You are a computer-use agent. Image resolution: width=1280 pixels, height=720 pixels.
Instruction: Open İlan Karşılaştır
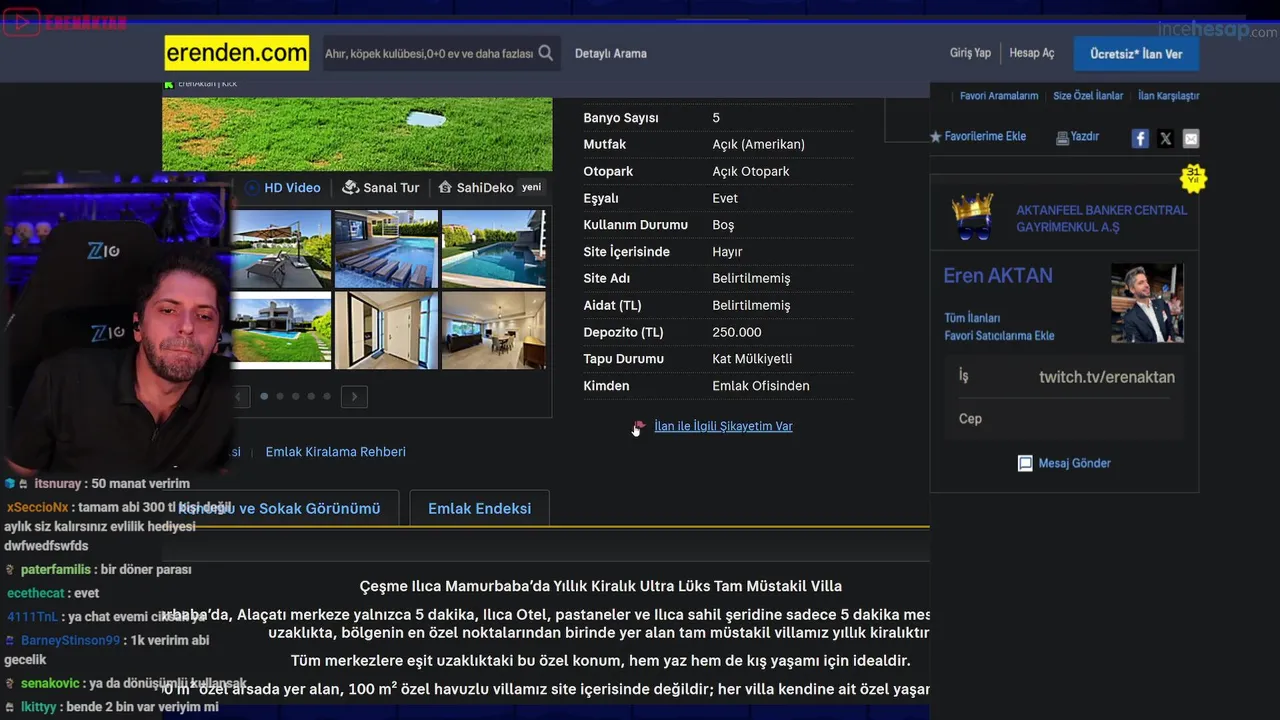coord(1169,96)
